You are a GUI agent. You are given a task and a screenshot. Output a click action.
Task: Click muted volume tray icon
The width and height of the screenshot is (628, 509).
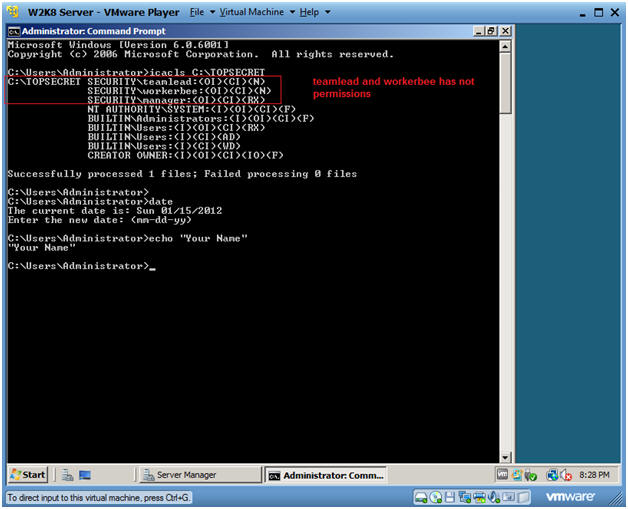coord(566,475)
